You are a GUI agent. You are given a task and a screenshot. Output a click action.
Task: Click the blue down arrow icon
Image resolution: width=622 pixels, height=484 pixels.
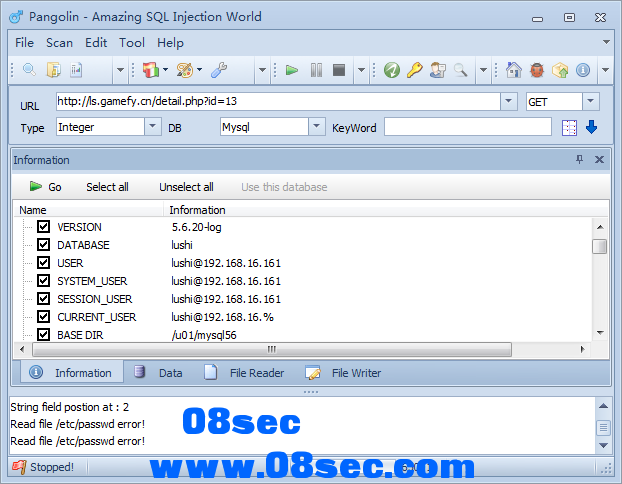591,127
